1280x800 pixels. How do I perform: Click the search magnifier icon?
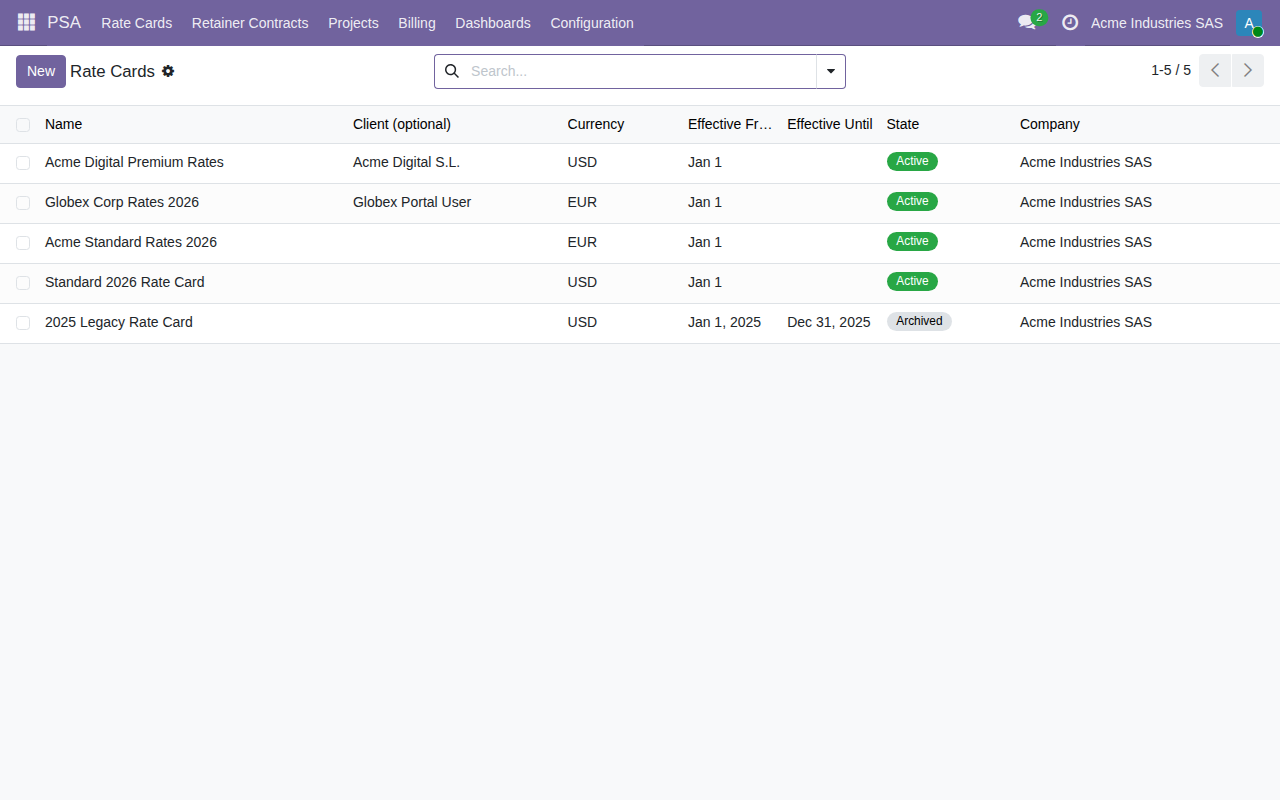452,71
